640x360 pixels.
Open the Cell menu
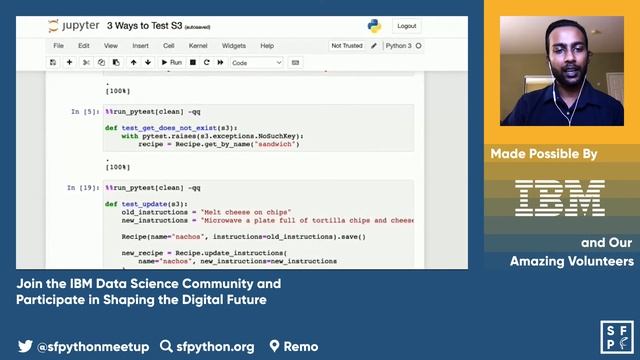[x=169, y=46]
